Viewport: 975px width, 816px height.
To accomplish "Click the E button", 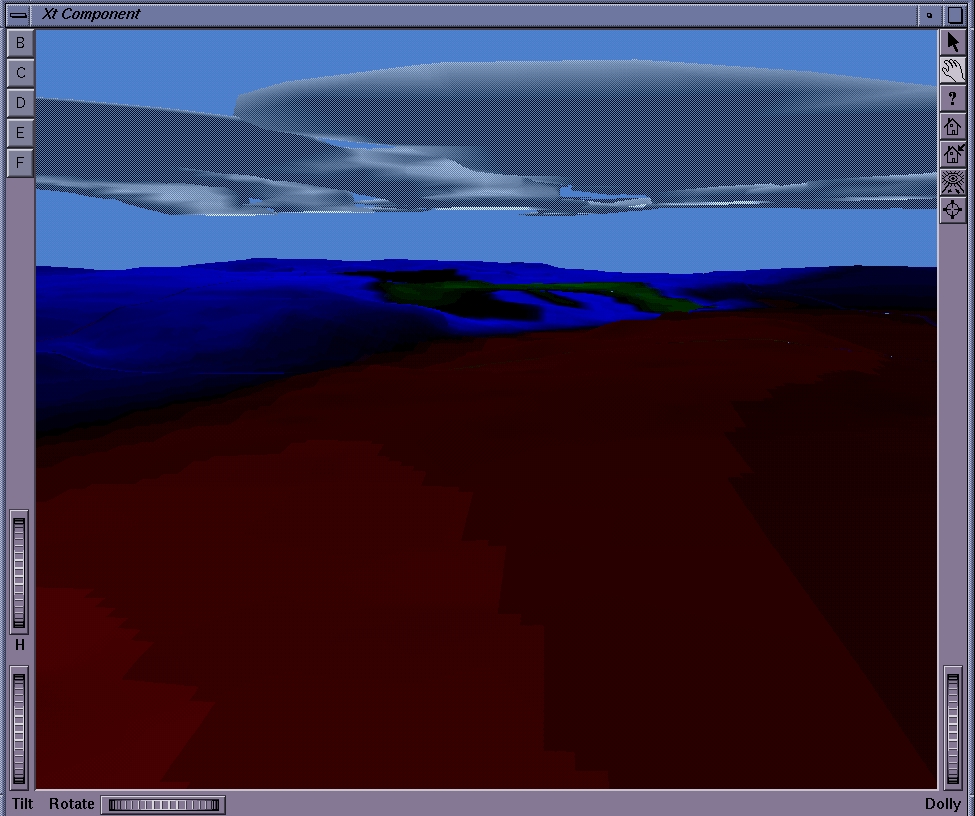I will [x=21, y=132].
